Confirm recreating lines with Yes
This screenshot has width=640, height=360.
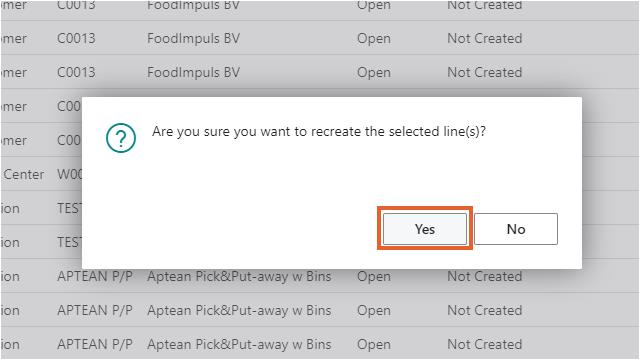click(424, 229)
